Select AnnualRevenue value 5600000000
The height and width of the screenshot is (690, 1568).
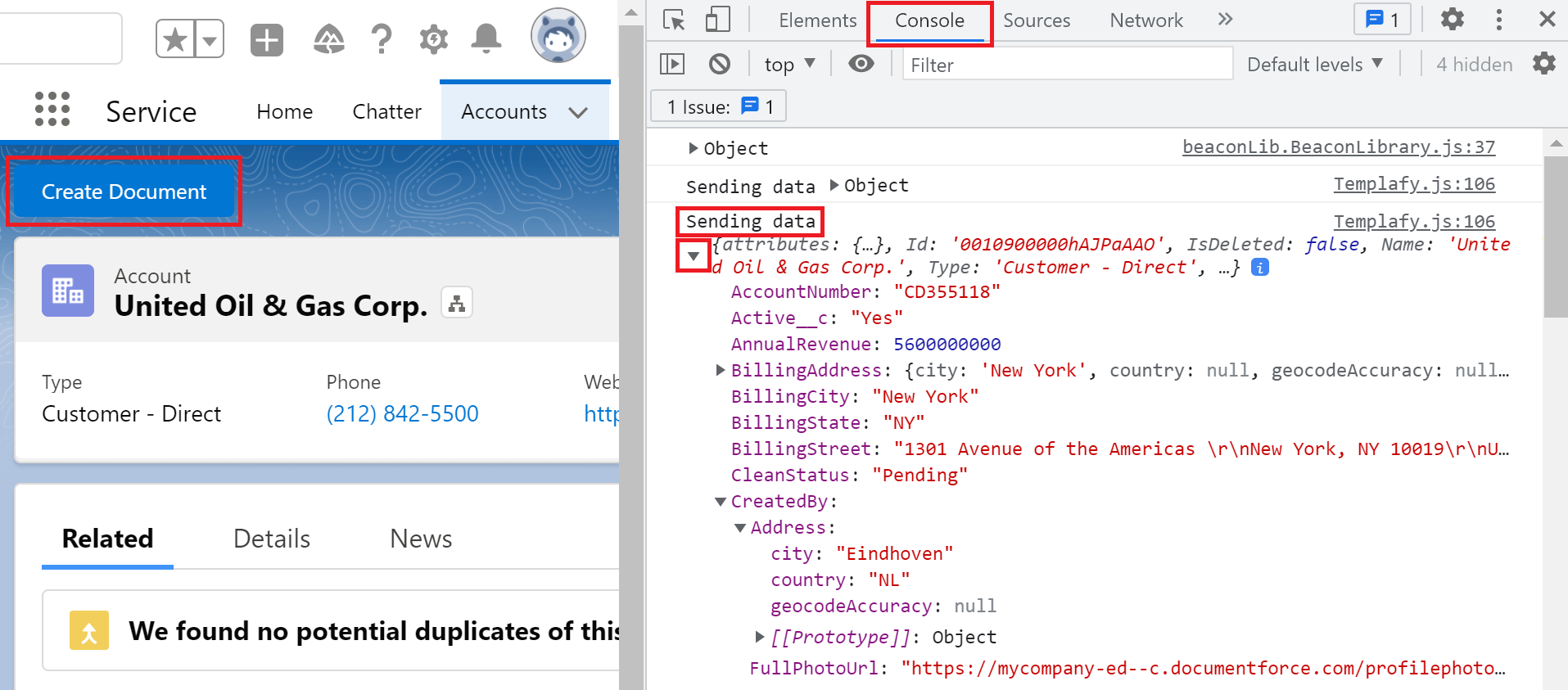pos(947,344)
